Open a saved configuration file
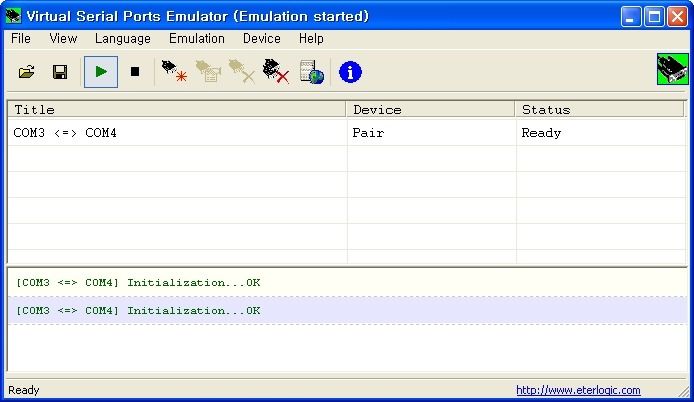Viewport: 694px width, 402px height. tap(27, 72)
